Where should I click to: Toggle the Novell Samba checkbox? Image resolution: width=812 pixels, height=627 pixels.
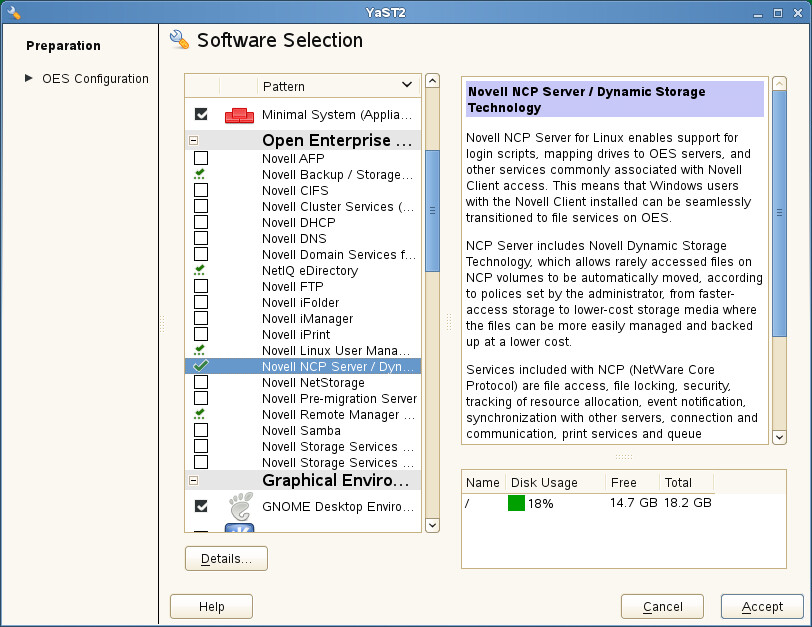[x=201, y=430]
